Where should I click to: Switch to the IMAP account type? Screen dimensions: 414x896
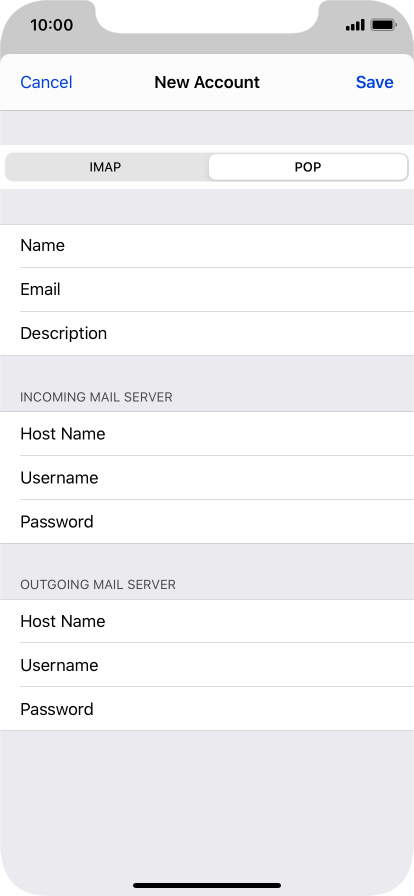(x=105, y=167)
